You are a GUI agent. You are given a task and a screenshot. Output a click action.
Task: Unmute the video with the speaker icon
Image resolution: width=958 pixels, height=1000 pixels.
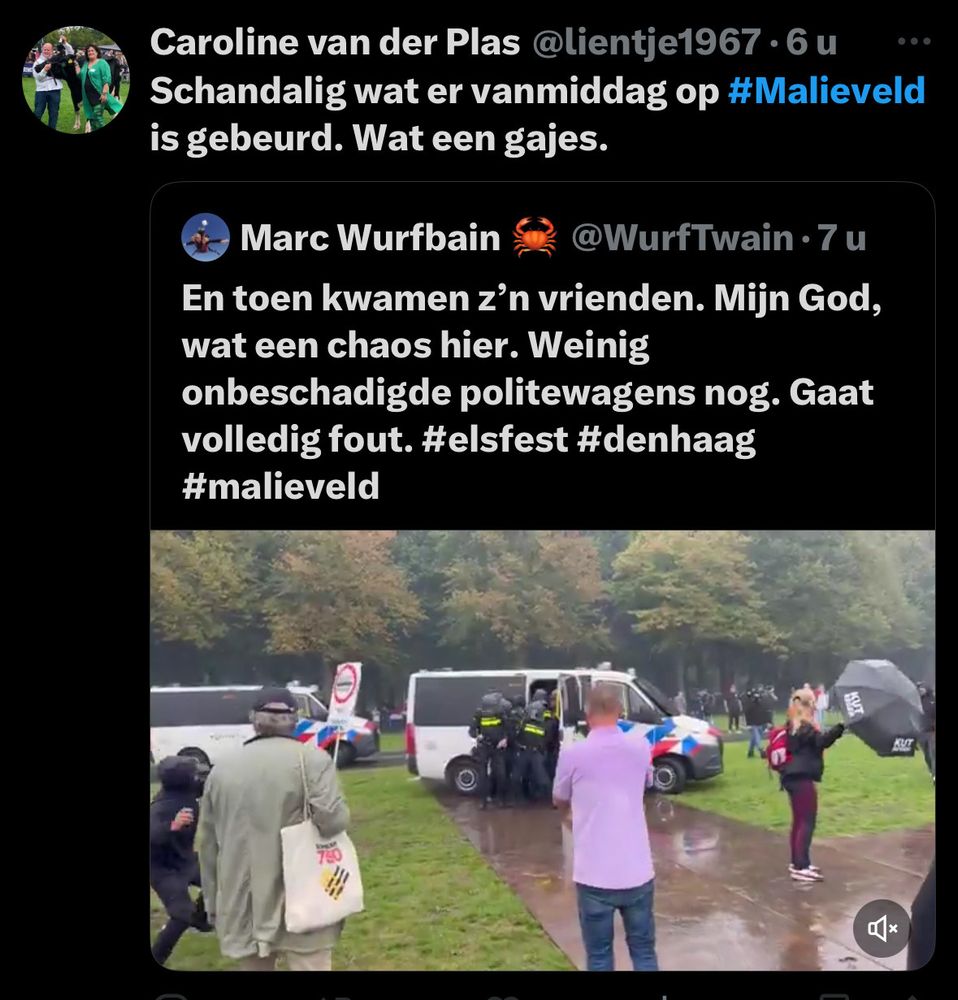tap(881, 928)
